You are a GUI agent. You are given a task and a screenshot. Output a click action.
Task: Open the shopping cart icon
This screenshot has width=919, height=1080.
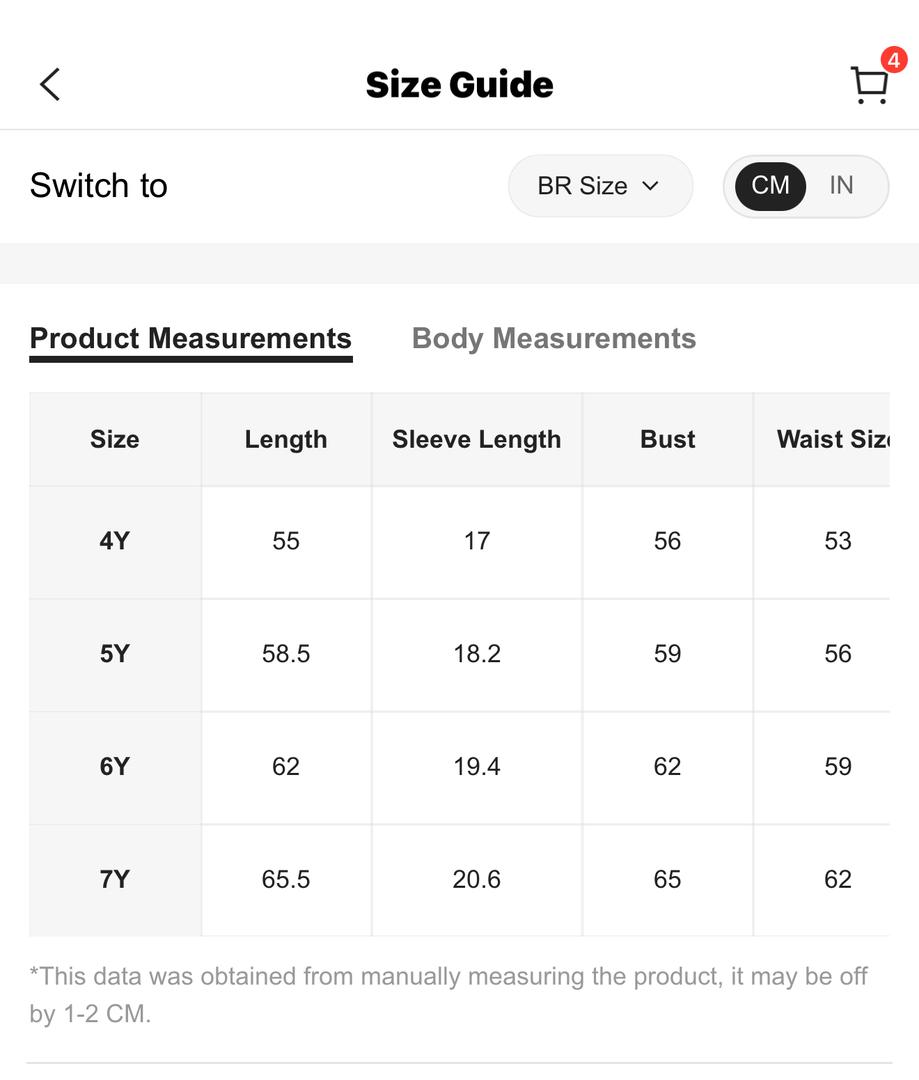click(x=870, y=85)
